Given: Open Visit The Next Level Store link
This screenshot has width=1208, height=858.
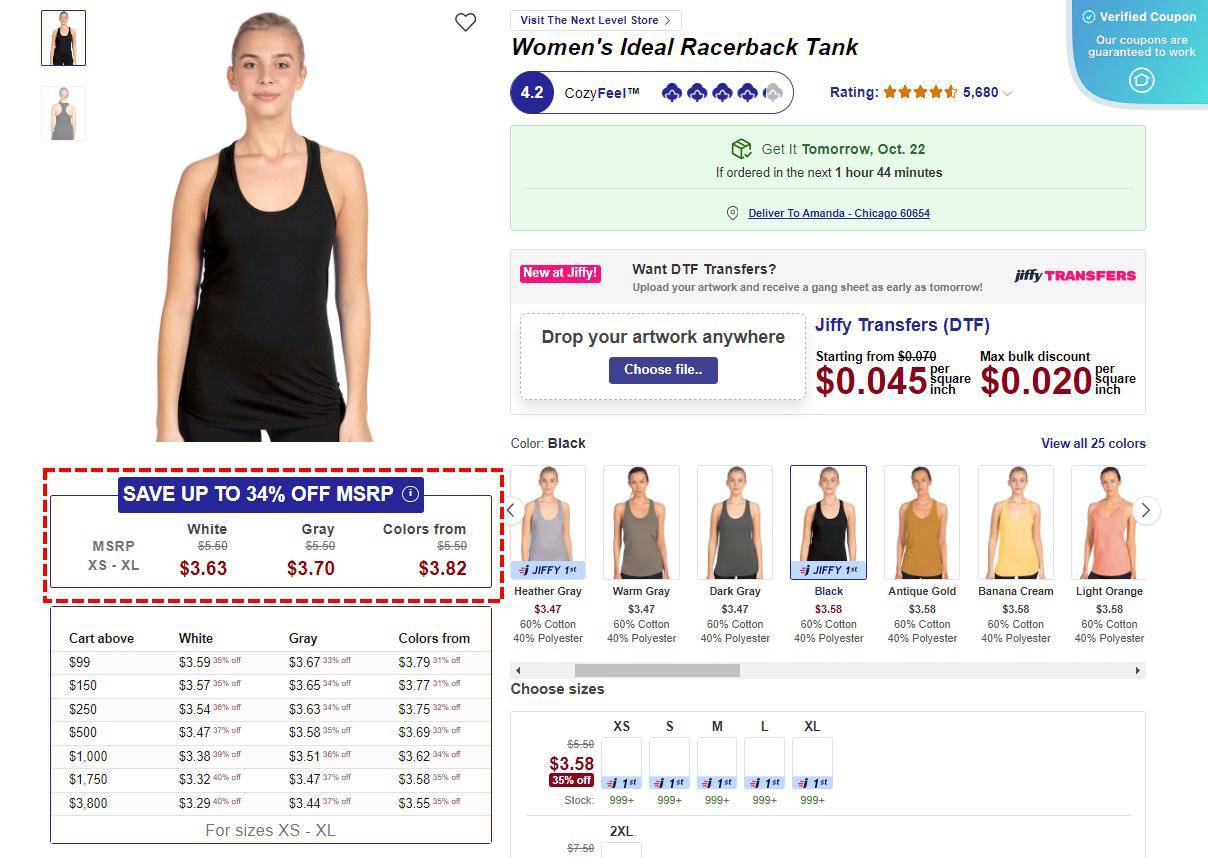Looking at the screenshot, I should (595, 20).
